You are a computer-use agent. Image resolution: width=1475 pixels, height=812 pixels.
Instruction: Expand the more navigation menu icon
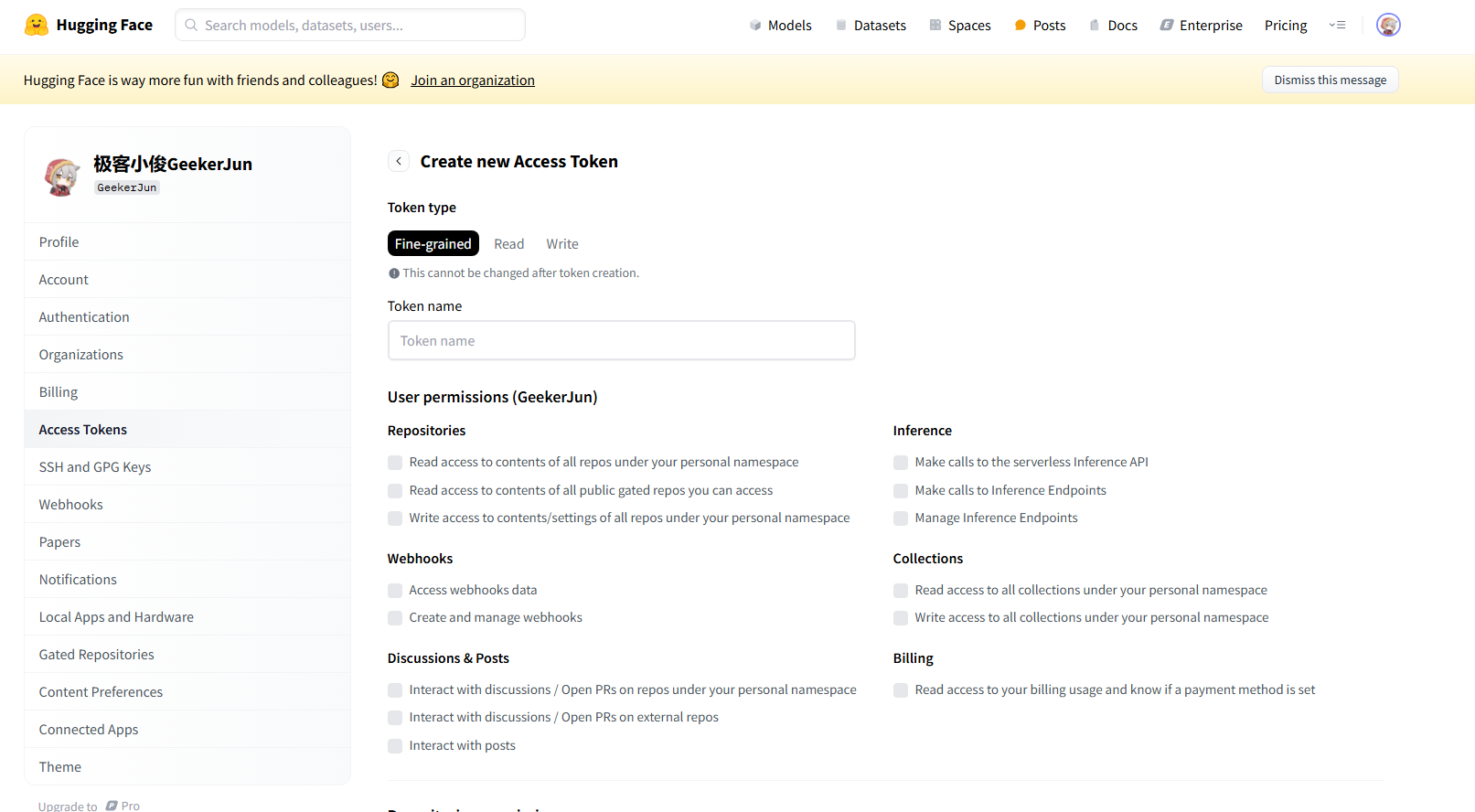(x=1338, y=25)
